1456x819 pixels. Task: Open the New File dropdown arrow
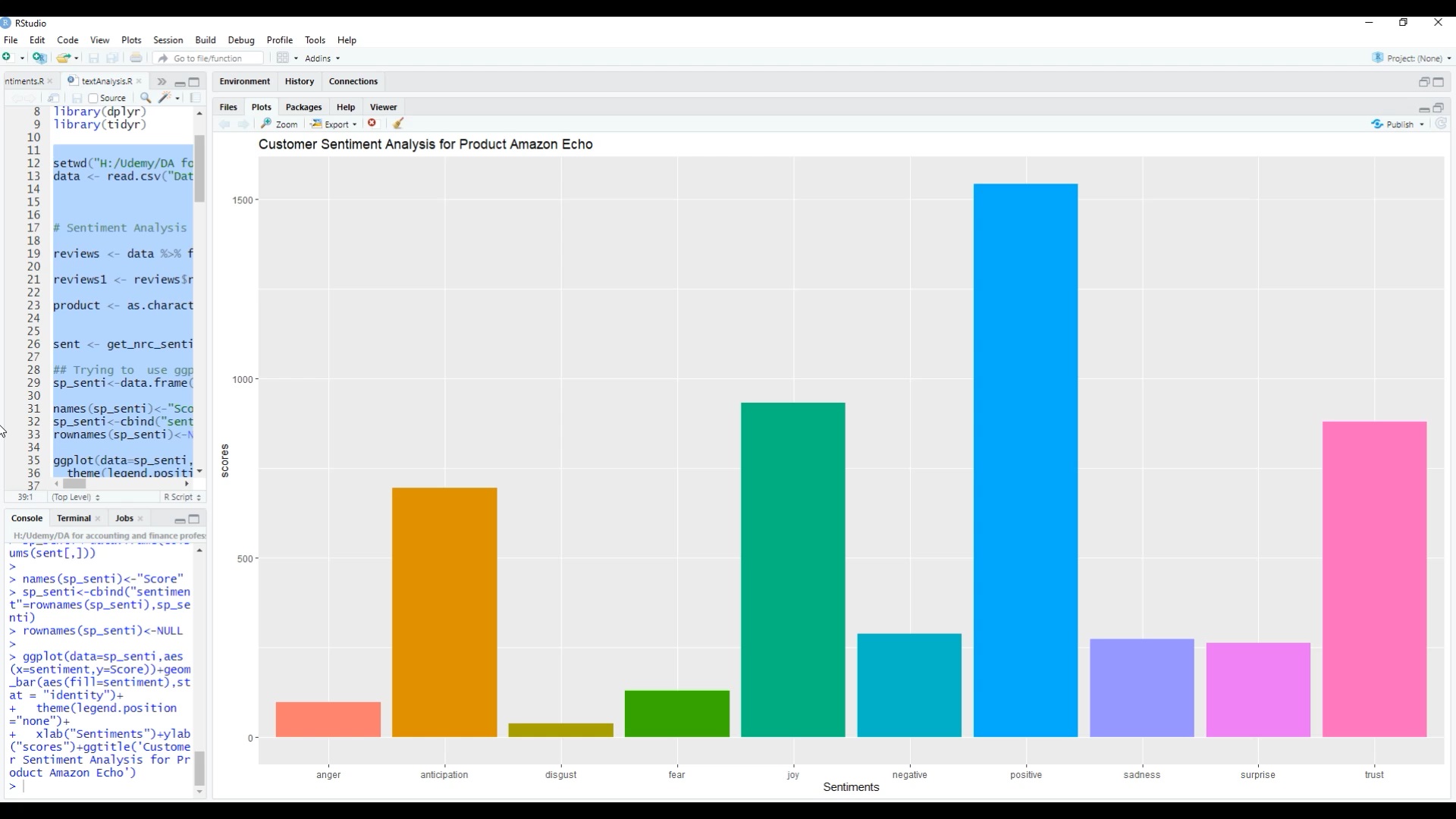click(22, 58)
